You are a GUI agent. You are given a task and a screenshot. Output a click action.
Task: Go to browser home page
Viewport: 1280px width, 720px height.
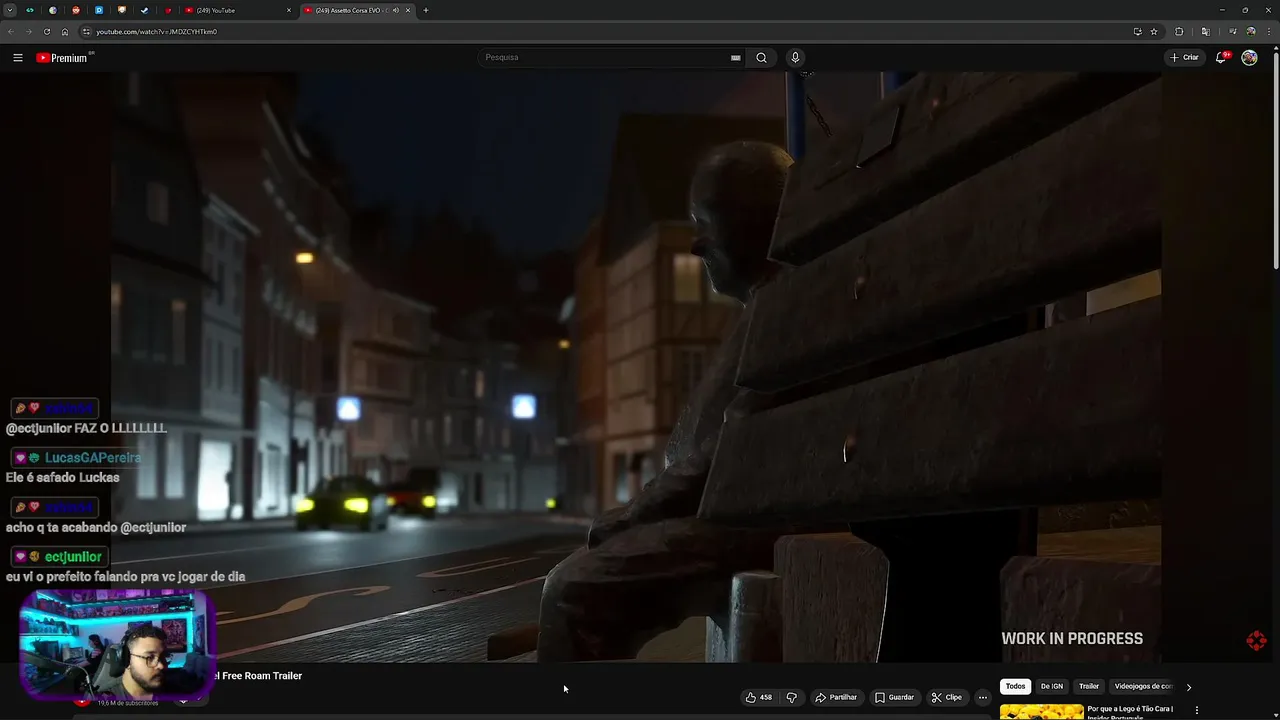pyautogui.click(x=65, y=31)
